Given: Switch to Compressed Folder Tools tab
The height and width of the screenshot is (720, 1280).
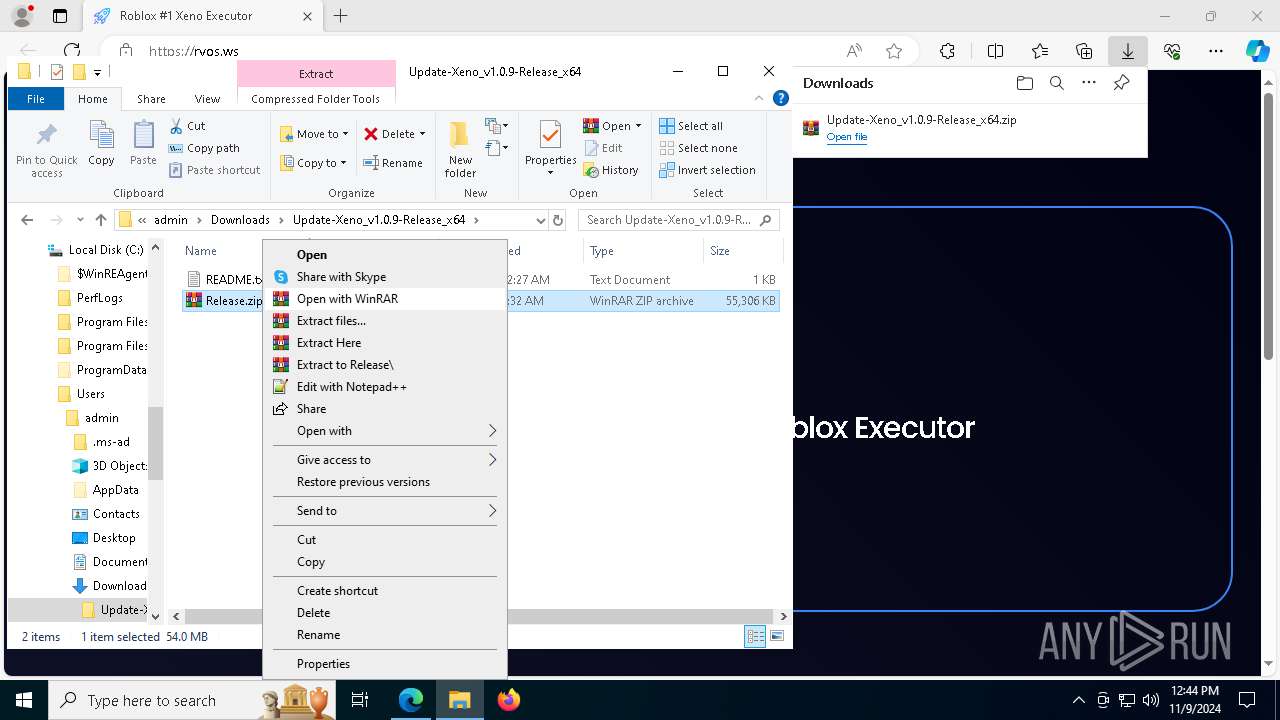Looking at the screenshot, I should click(316, 99).
